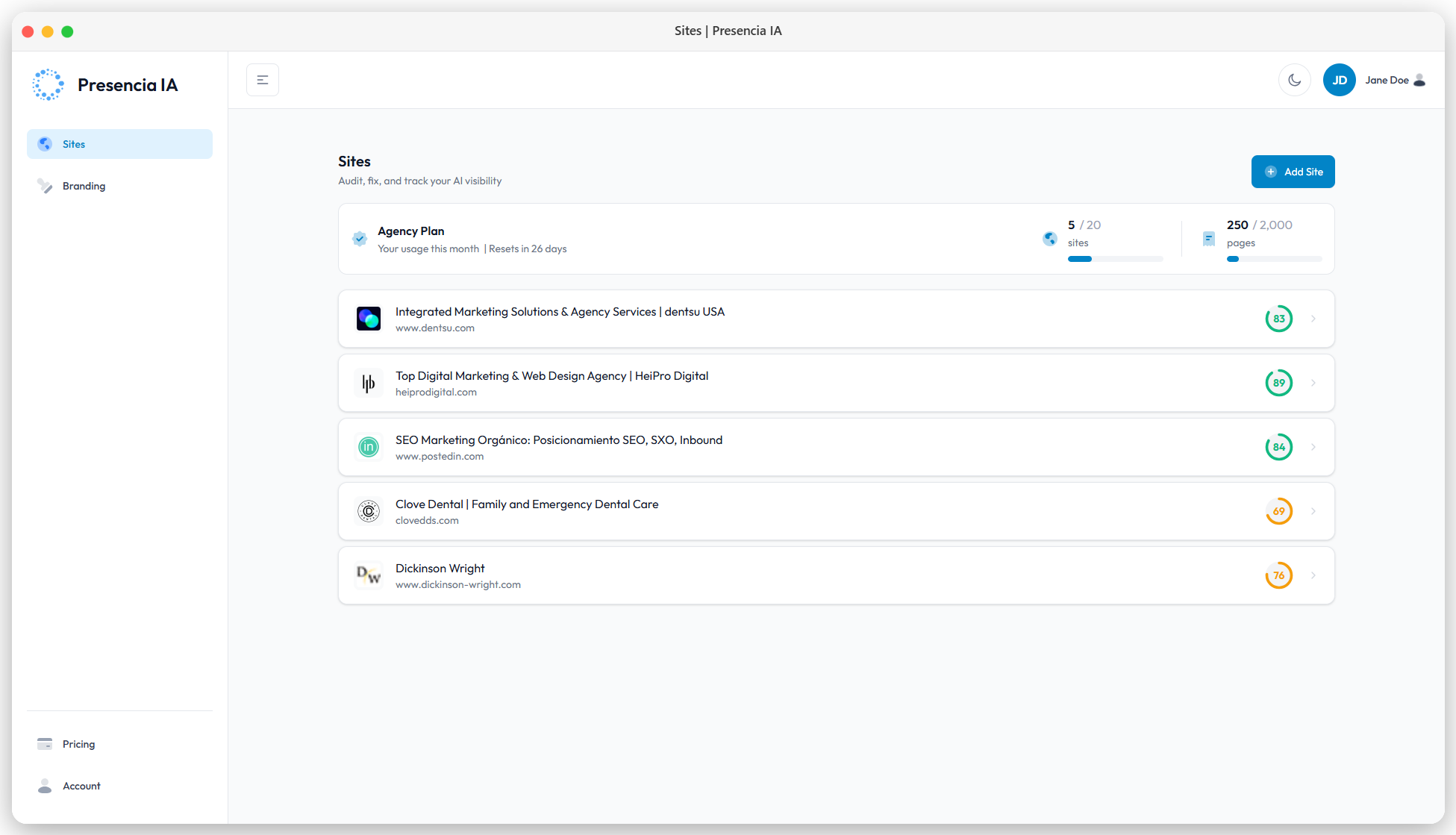Click the Account person icon in sidebar
Viewport: 1456px width, 835px height.
(45, 786)
